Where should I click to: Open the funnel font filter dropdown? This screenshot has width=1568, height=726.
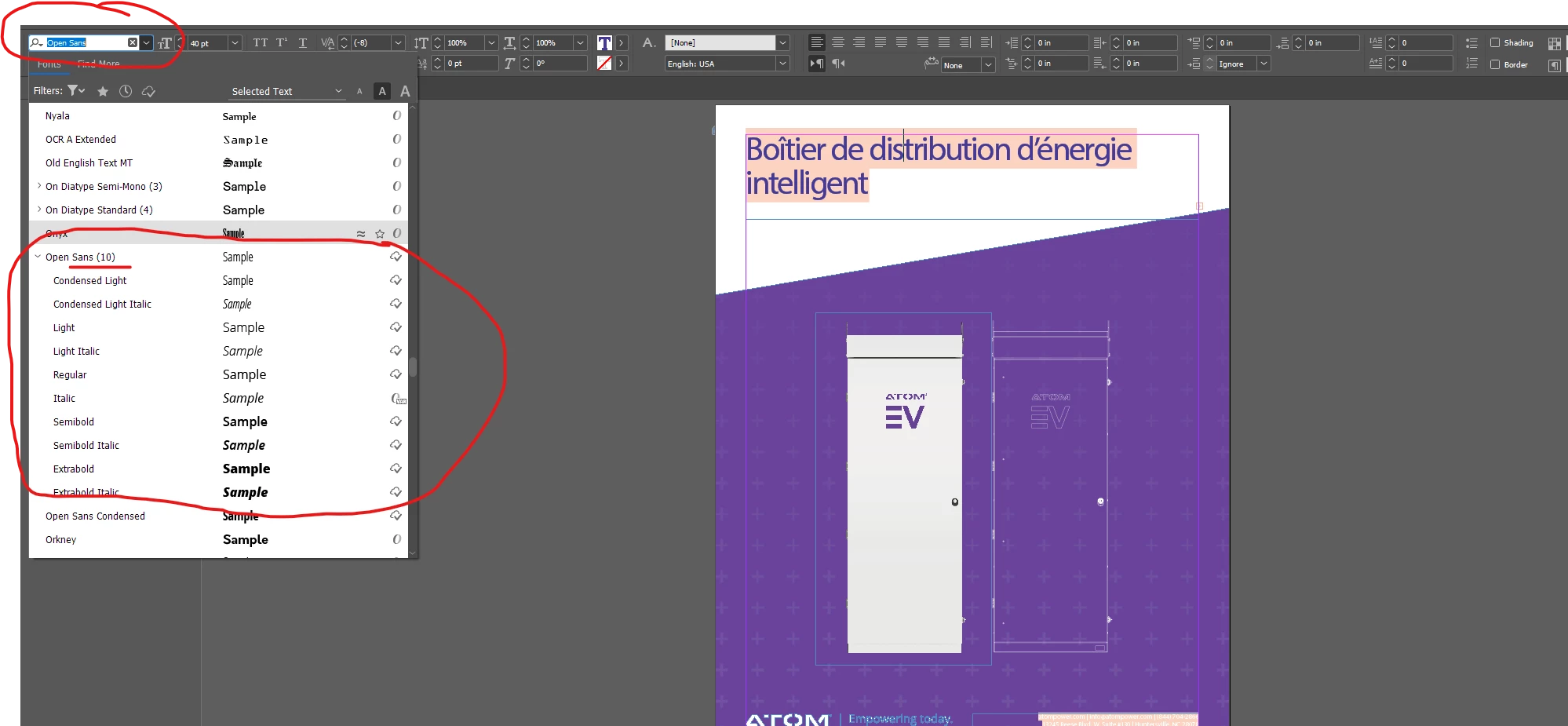pos(76,91)
